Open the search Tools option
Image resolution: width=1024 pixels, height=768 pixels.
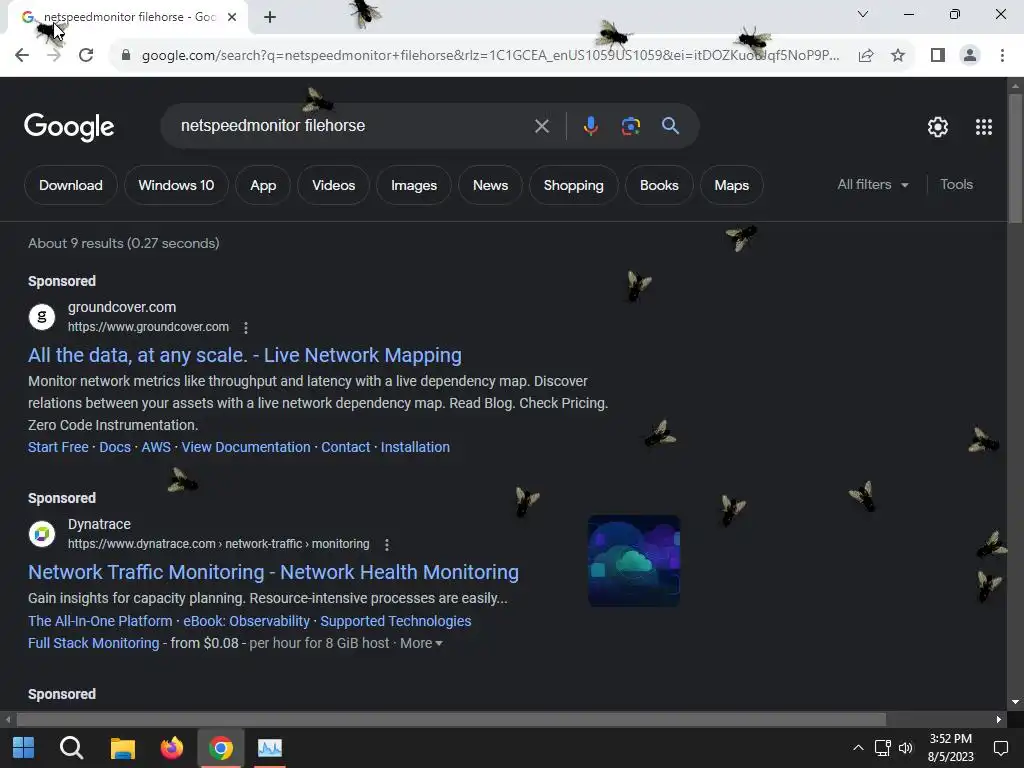pos(956,185)
